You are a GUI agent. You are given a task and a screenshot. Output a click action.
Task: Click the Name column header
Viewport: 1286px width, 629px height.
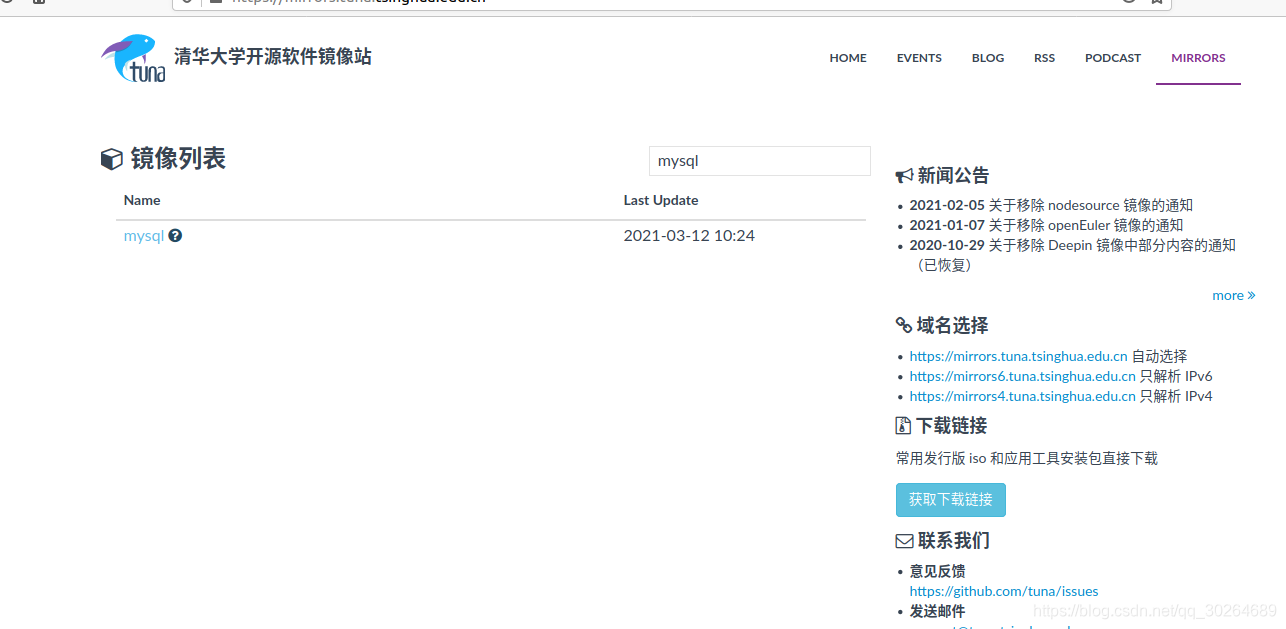[x=142, y=200]
